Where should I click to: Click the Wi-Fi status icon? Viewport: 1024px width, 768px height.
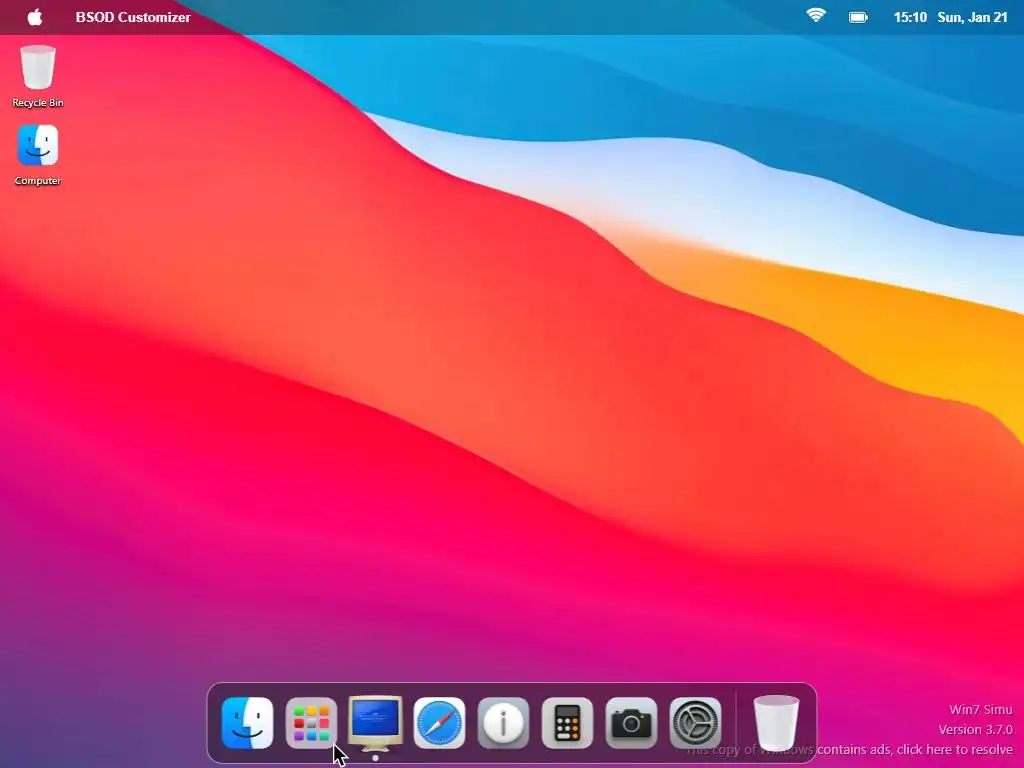[x=816, y=16]
